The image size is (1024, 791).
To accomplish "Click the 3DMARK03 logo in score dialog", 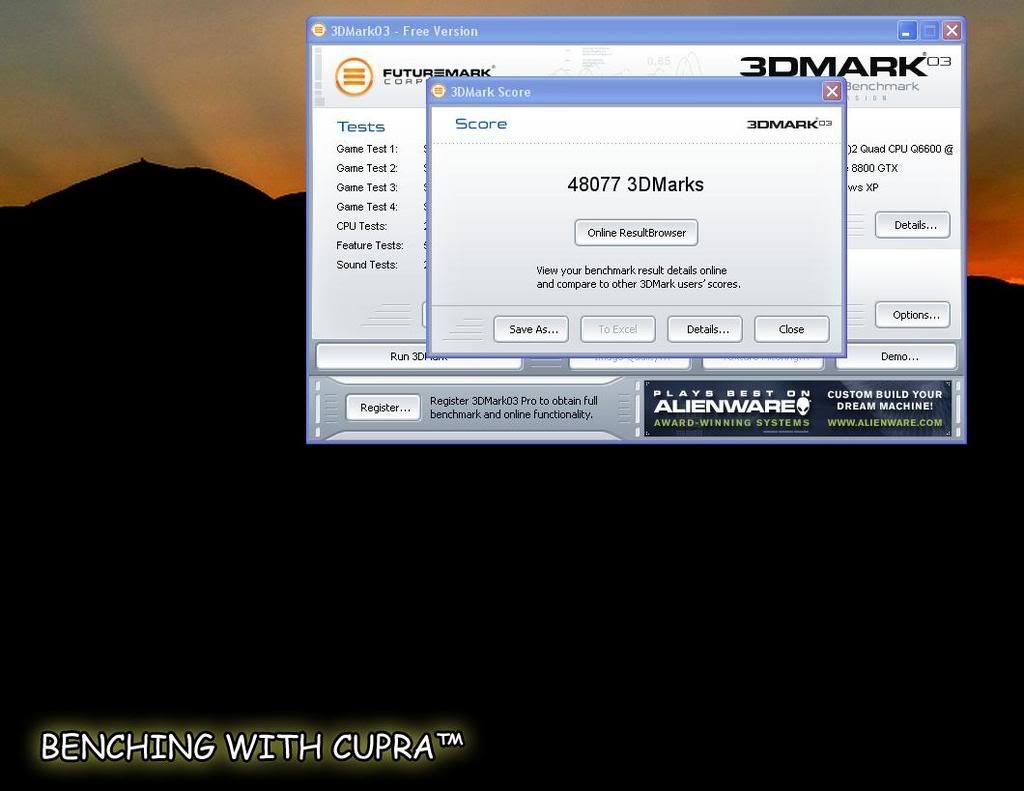I will point(789,124).
